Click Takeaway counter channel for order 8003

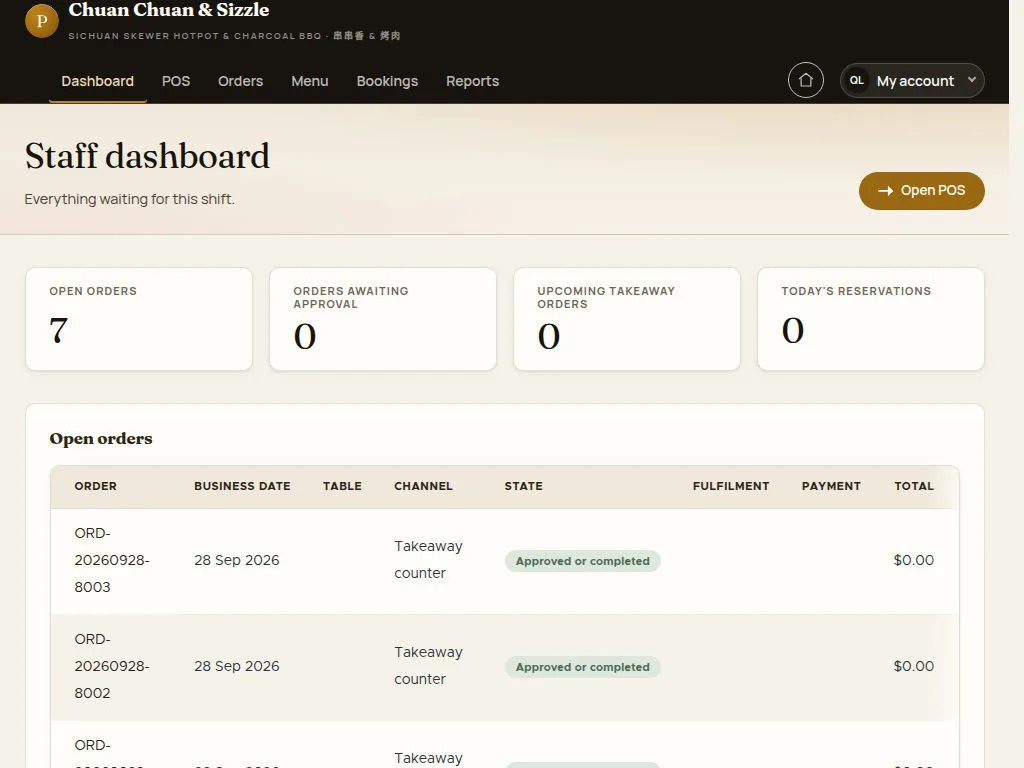pos(428,560)
